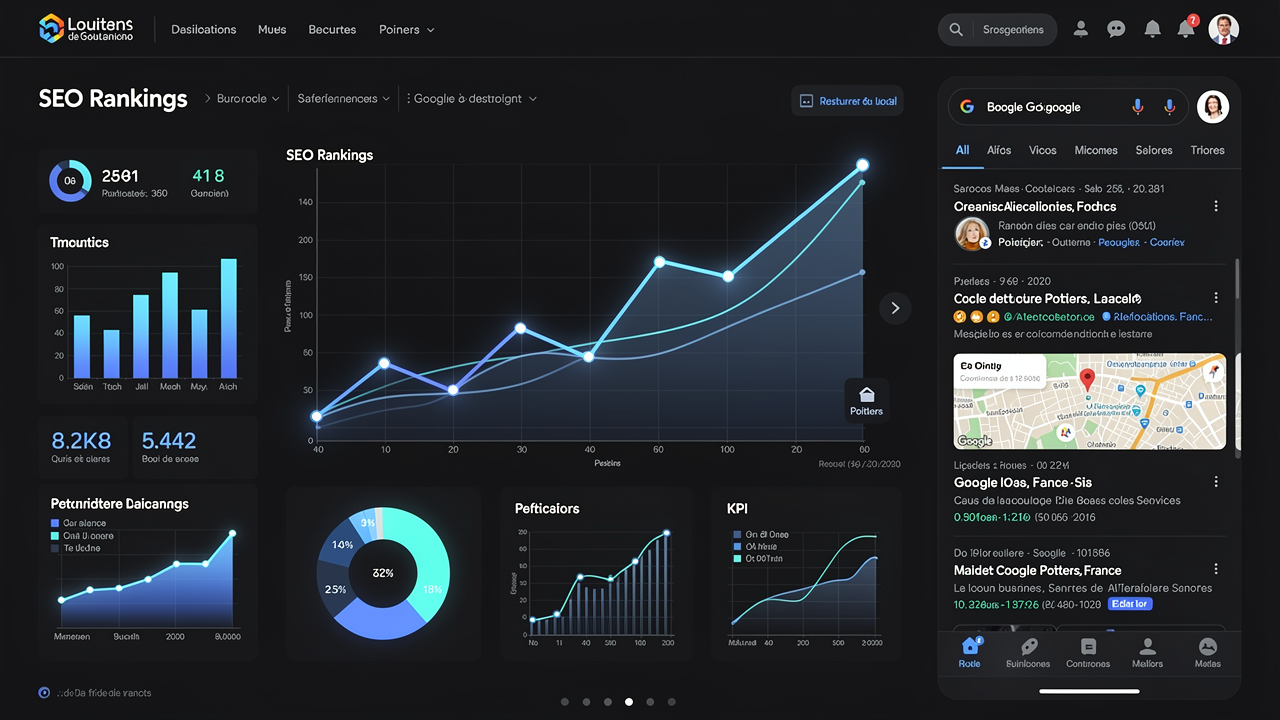The width and height of the screenshot is (1280, 720).
Task: Click the Resturrer da local button
Action: [848, 101]
